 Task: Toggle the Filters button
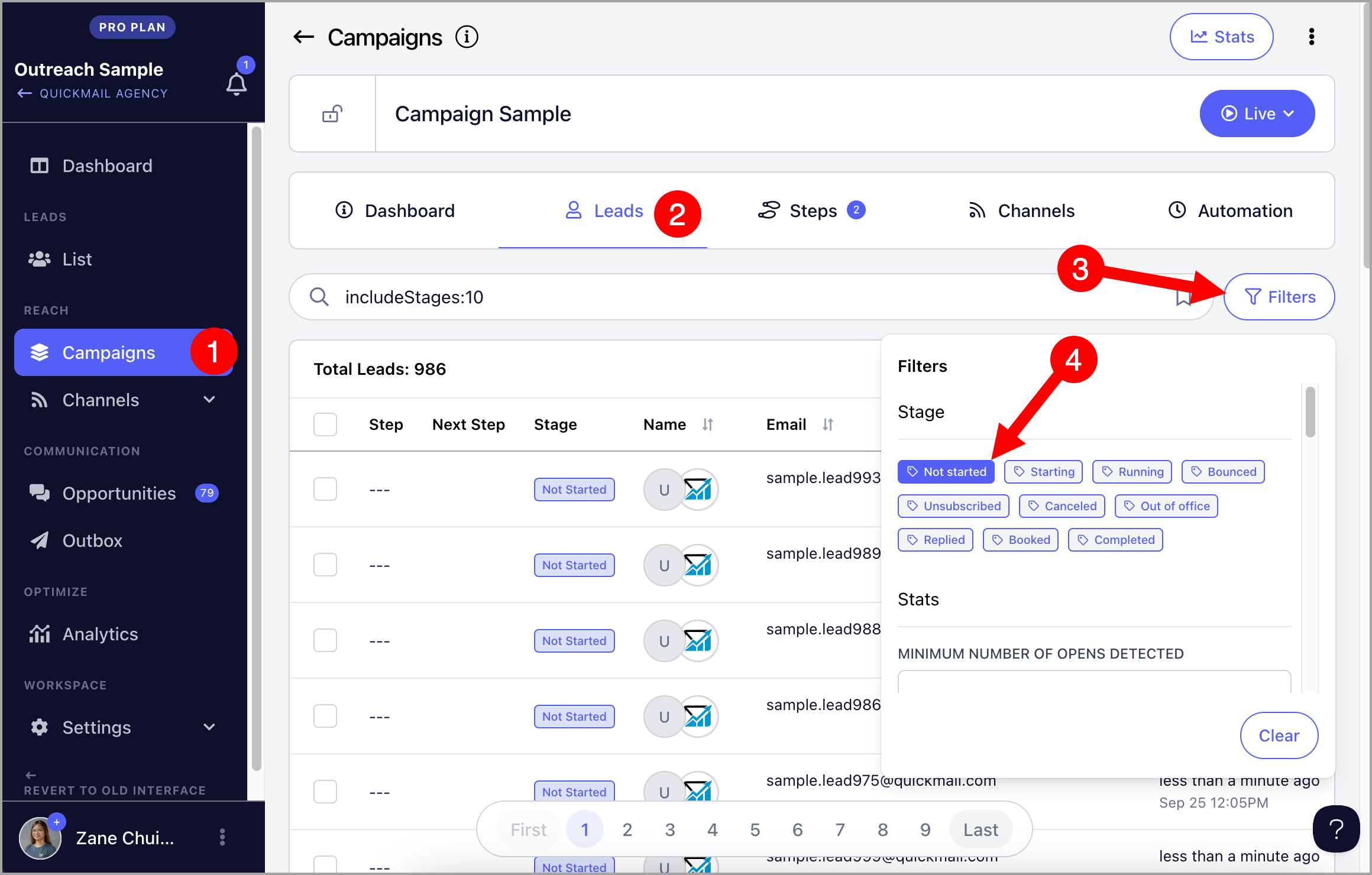pos(1279,297)
